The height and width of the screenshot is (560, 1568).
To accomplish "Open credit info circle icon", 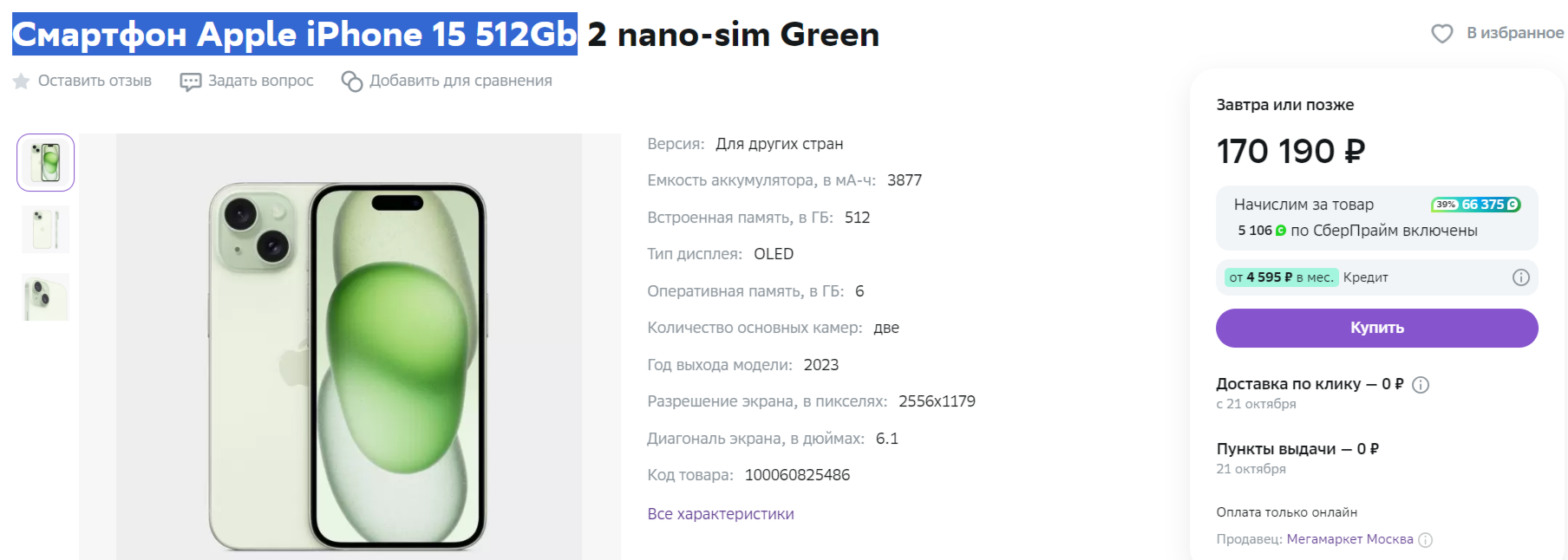I will coord(1520,277).
